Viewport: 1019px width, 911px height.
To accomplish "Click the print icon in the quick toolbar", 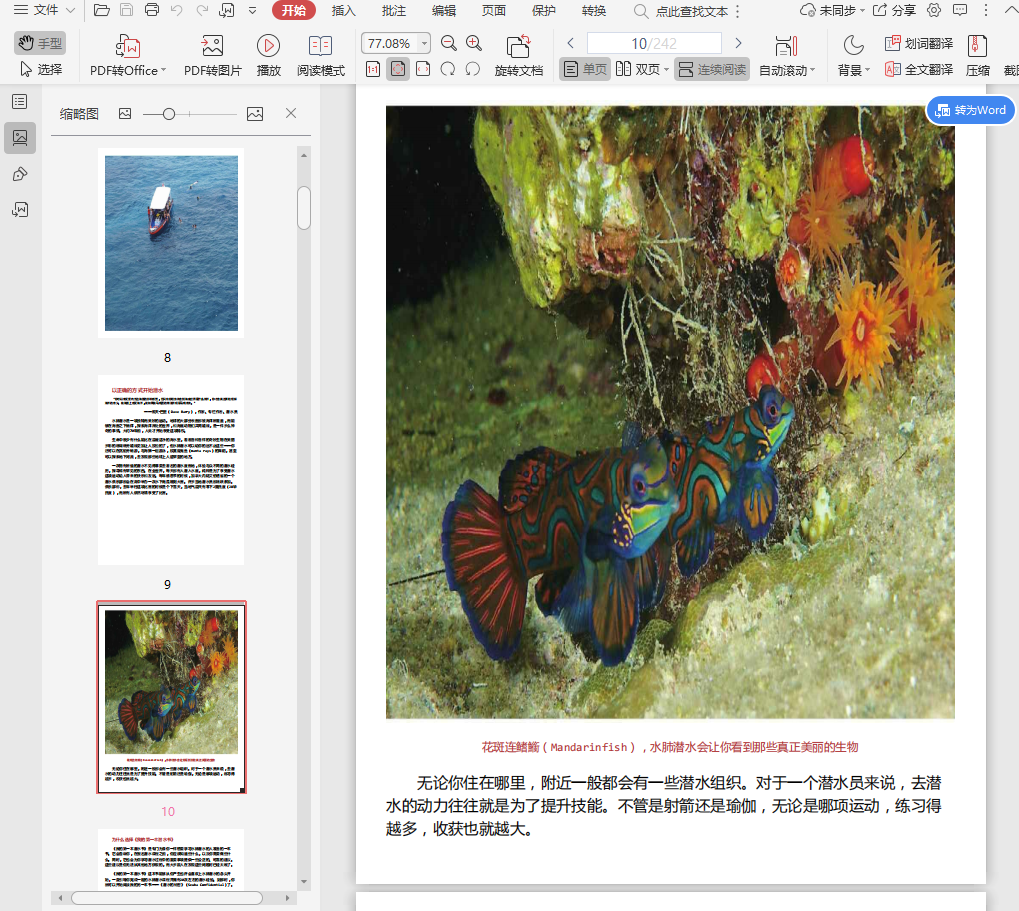I will (x=152, y=11).
